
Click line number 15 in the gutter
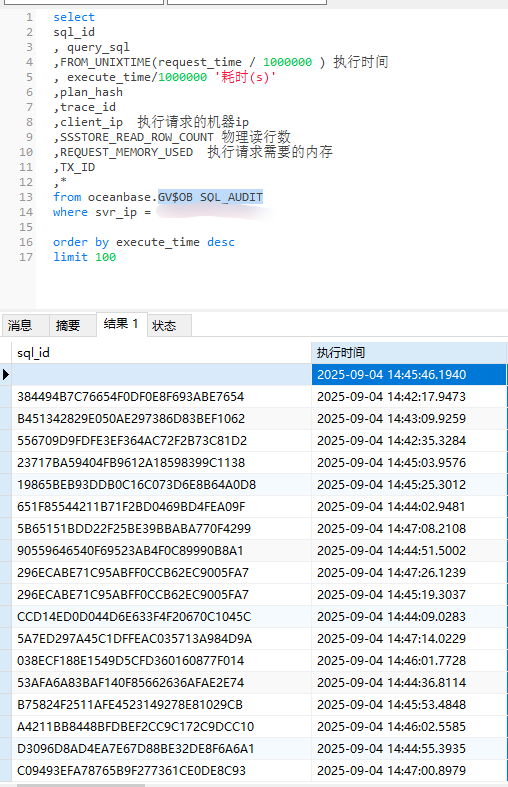tap(26, 227)
